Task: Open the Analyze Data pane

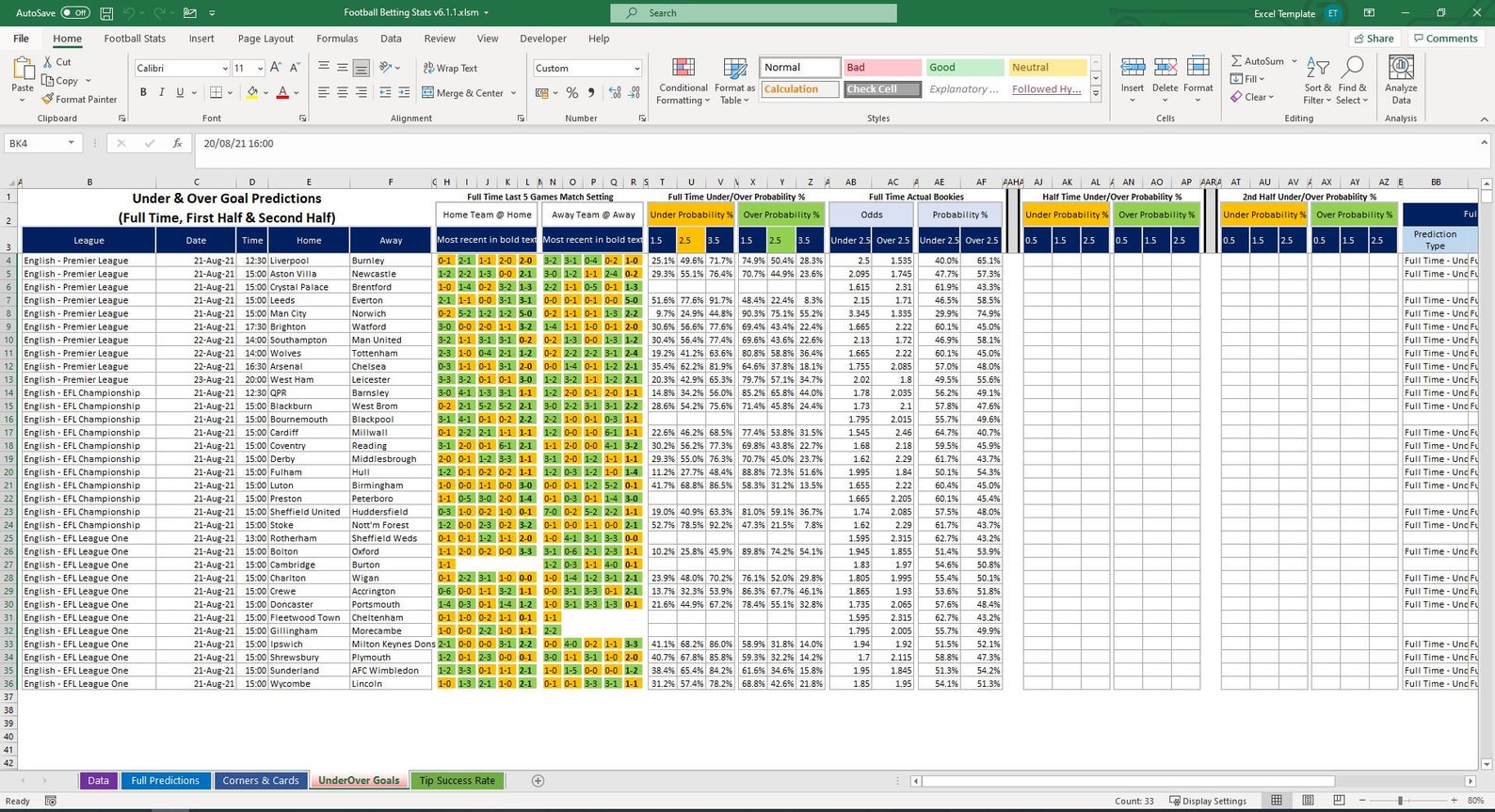Action: point(1401,81)
